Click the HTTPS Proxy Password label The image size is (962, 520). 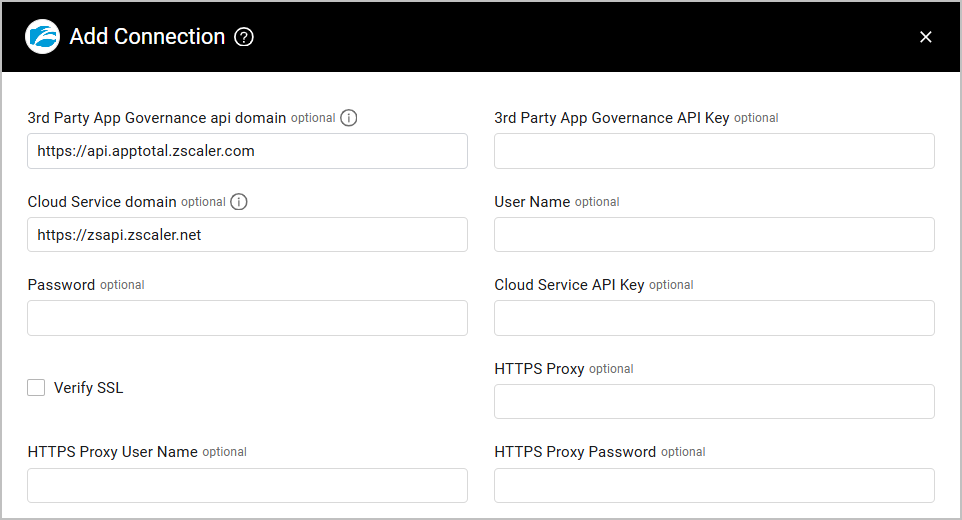click(575, 452)
